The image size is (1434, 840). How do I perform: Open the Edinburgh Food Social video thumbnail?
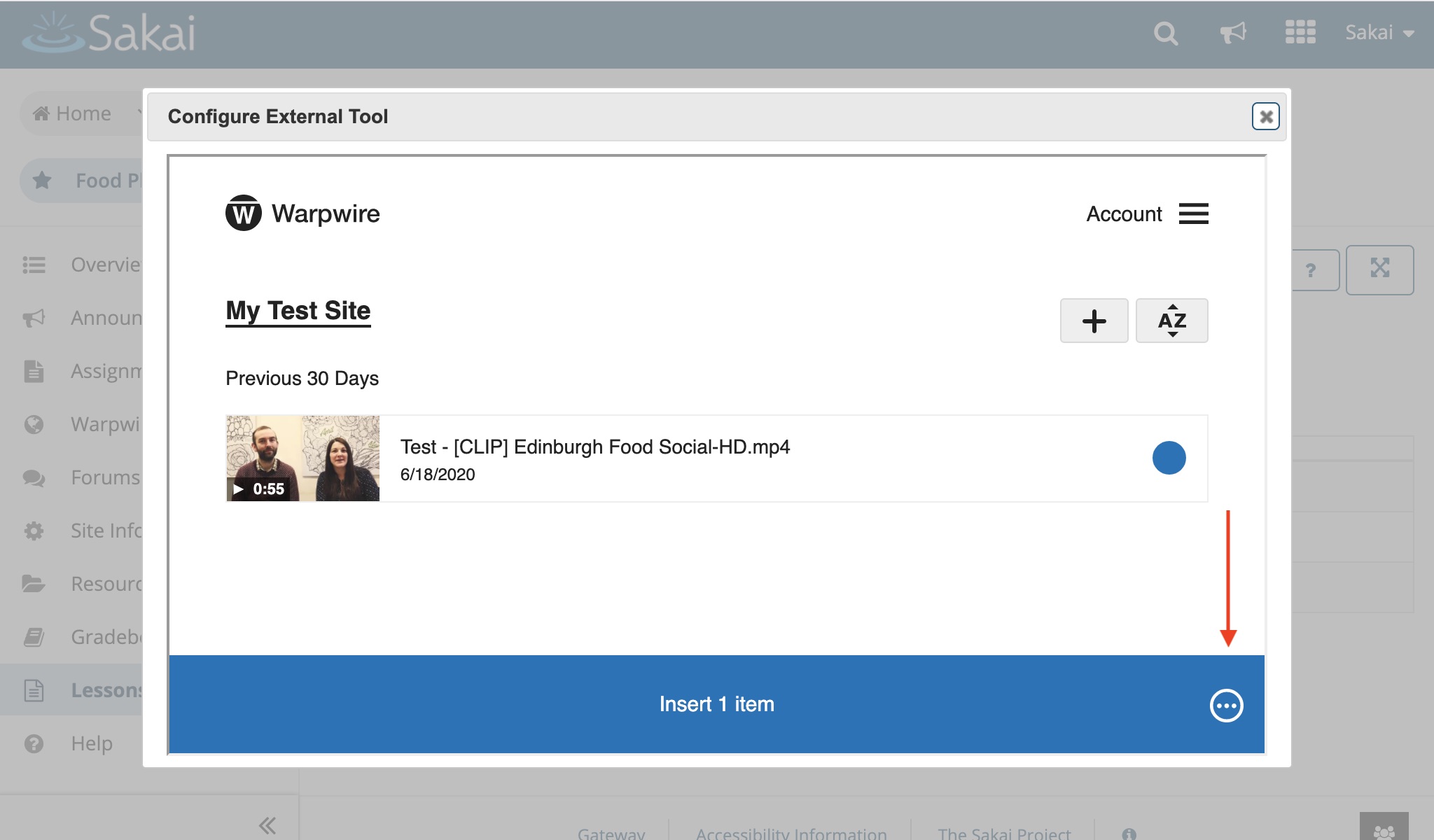(x=302, y=458)
